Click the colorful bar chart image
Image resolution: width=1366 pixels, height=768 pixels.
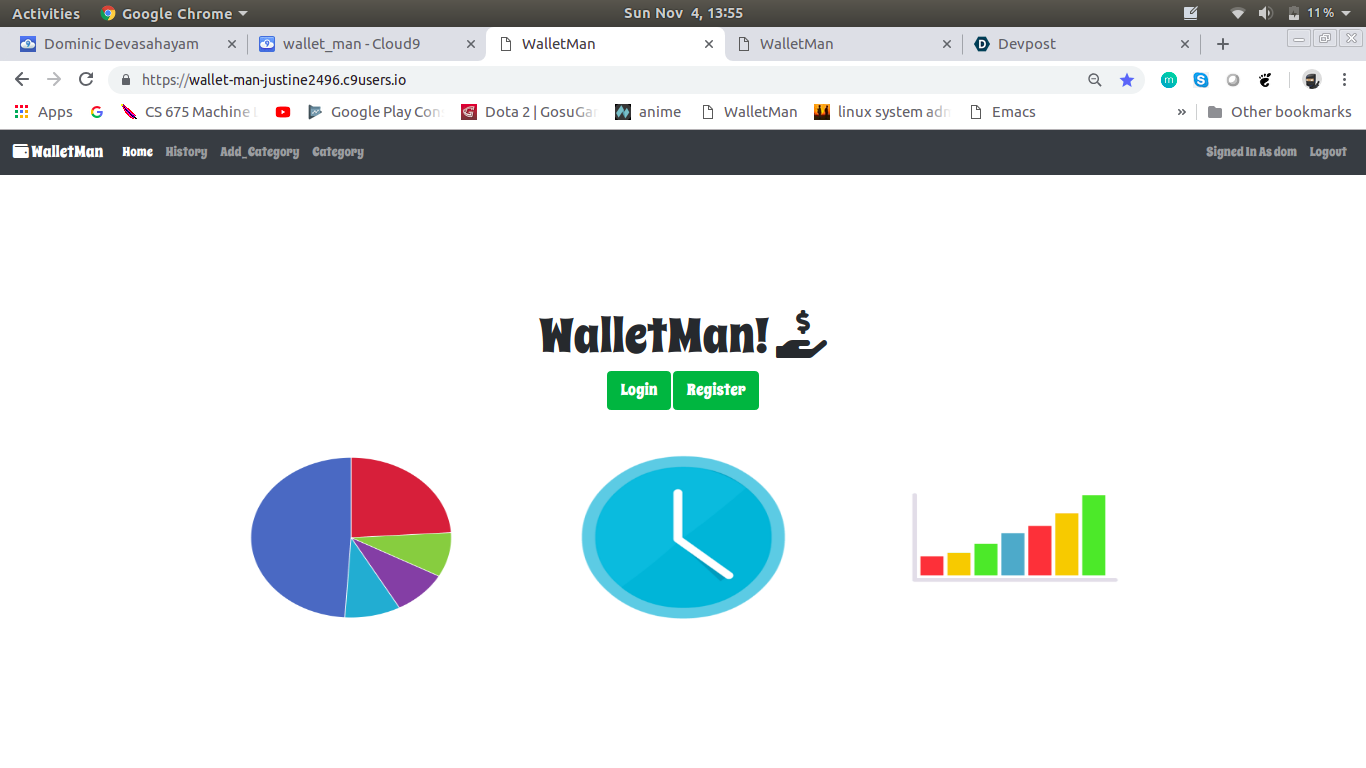[1014, 537]
